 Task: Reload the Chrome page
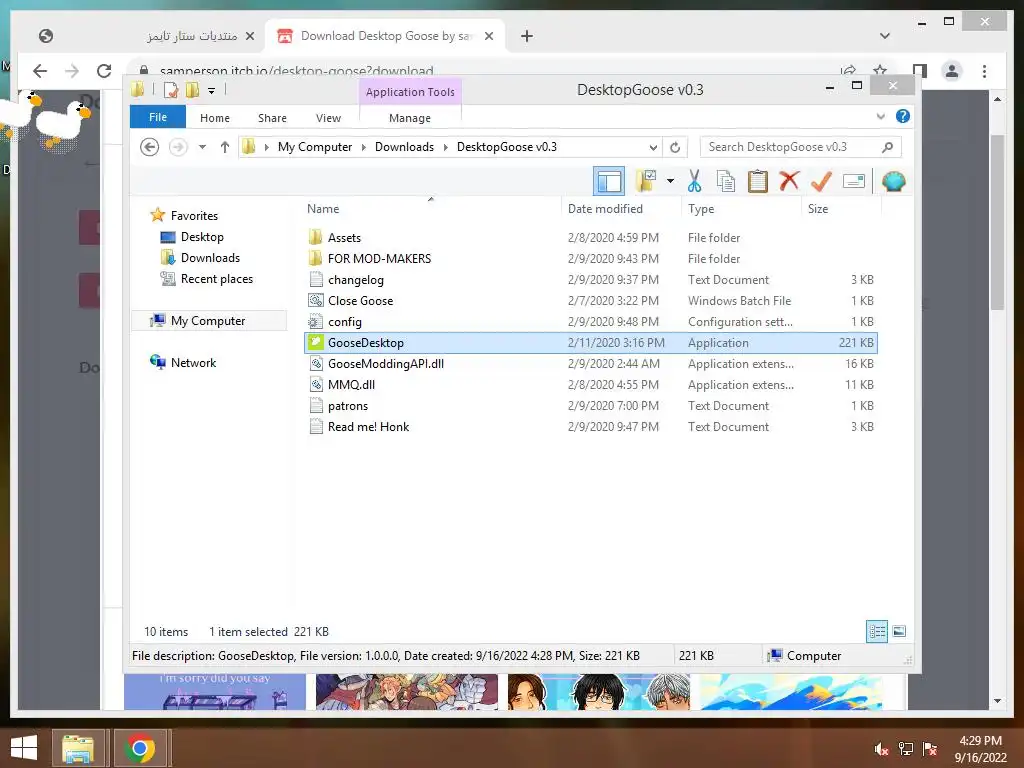(104, 71)
